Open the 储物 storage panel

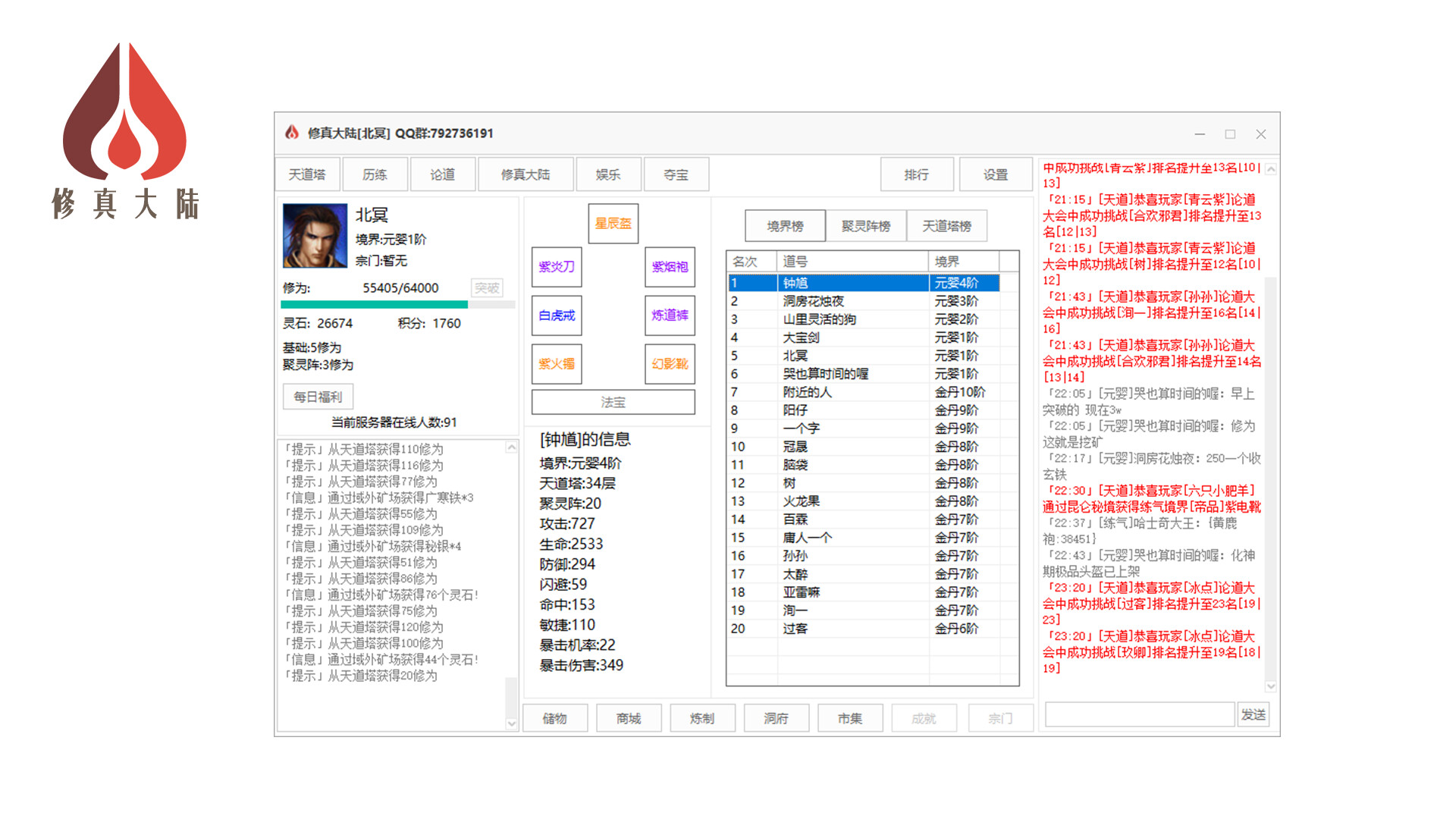point(556,717)
